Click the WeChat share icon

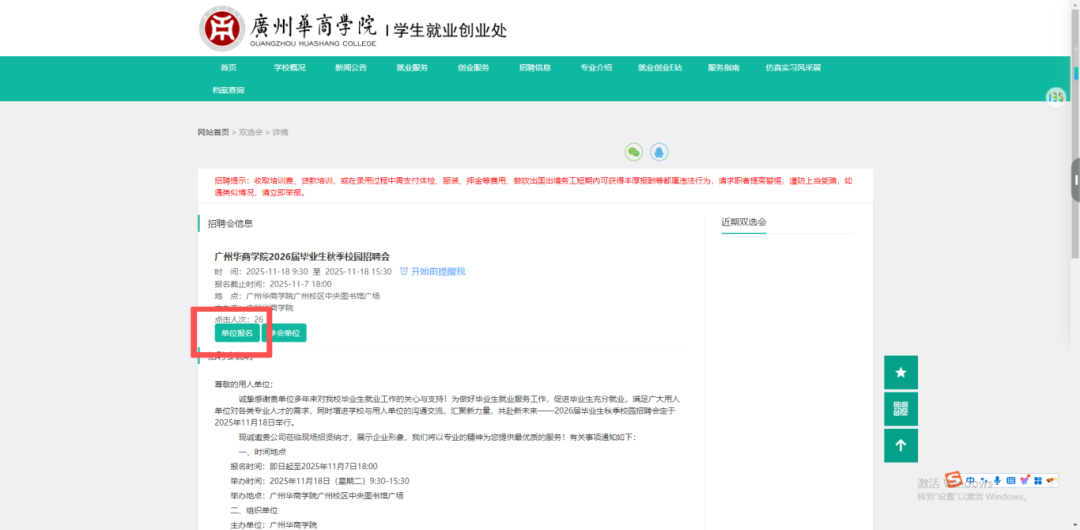click(x=633, y=152)
